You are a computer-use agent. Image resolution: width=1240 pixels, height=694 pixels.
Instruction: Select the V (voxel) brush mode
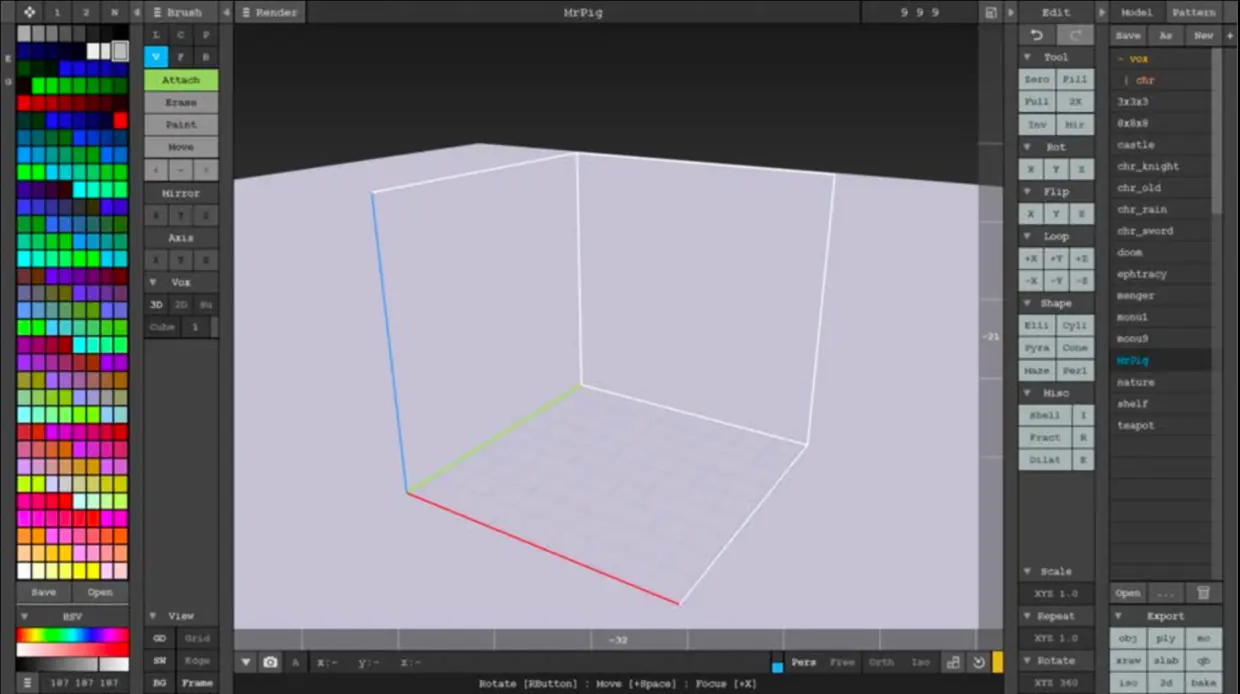tap(156, 57)
